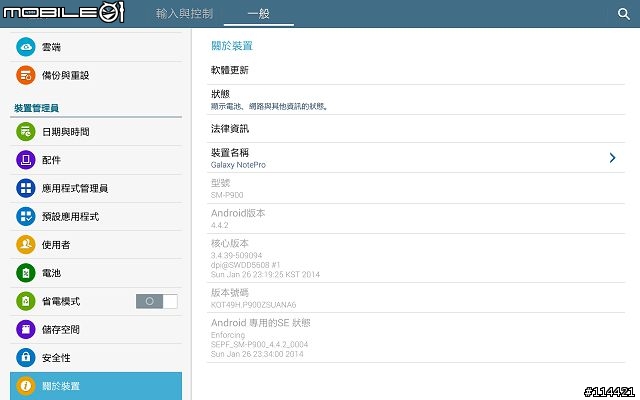The image size is (640, 400).
Task: Click the 日期與時間 green icon
Action: click(x=26, y=132)
